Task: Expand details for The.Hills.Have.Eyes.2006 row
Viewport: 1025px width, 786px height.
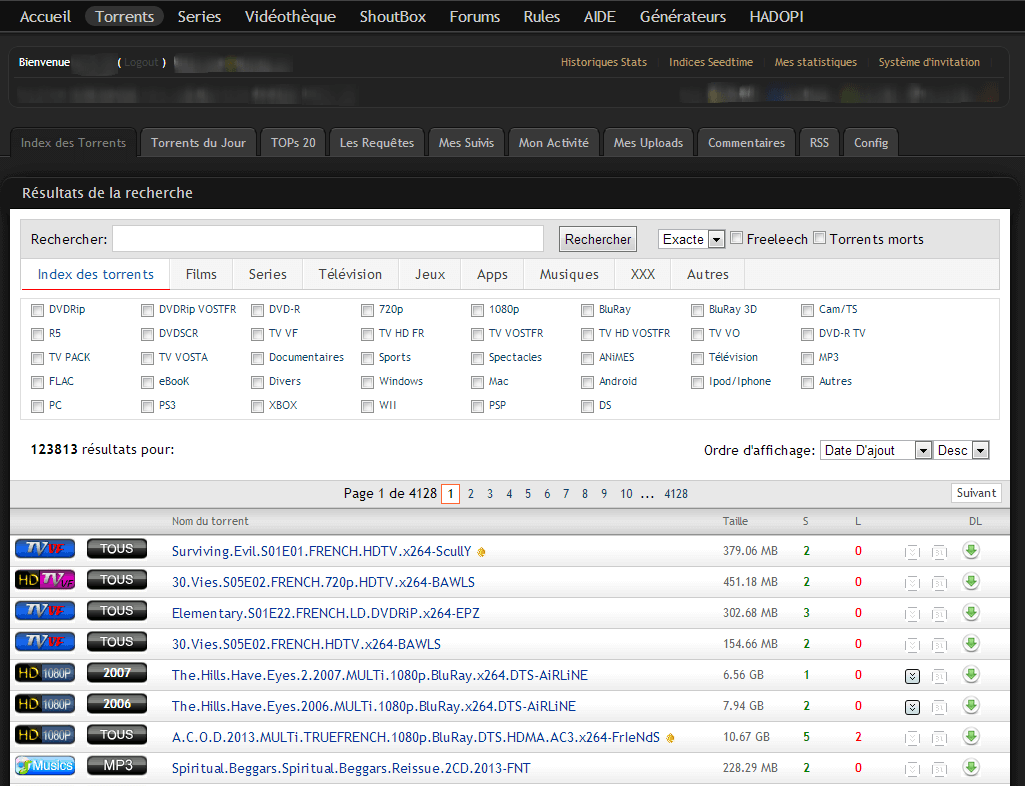Action: (x=913, y=707)
